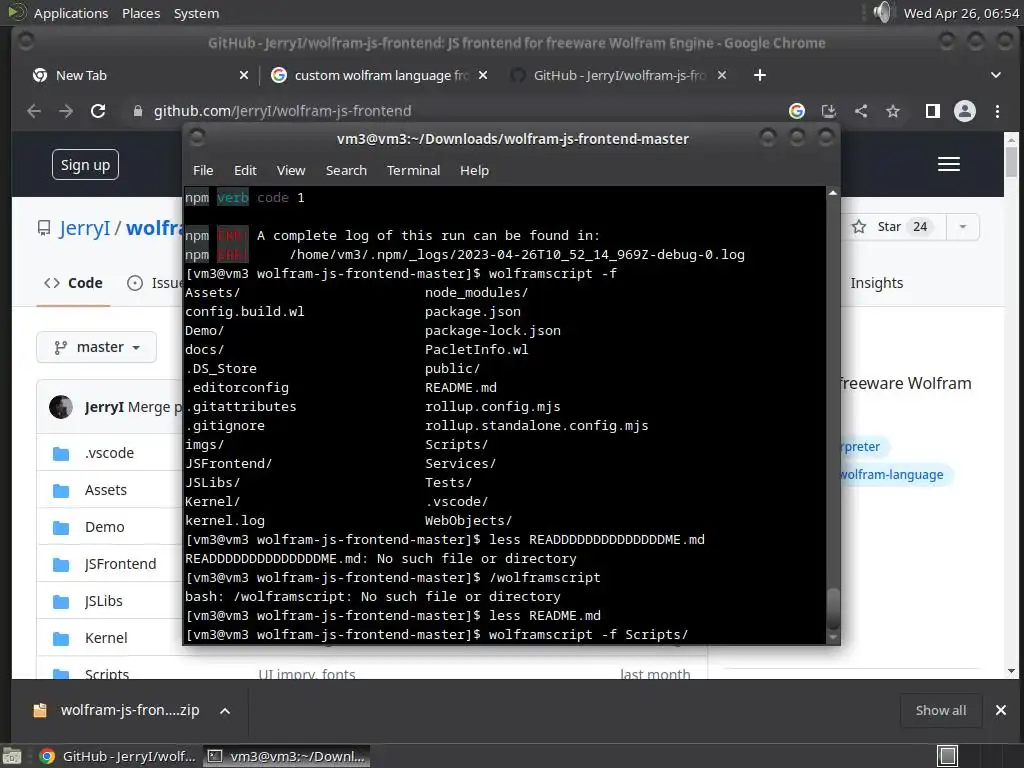Screen dimensions: 1024x768
Task: Click the Assets folder icon in GitHub list
Action: point(61,490)
